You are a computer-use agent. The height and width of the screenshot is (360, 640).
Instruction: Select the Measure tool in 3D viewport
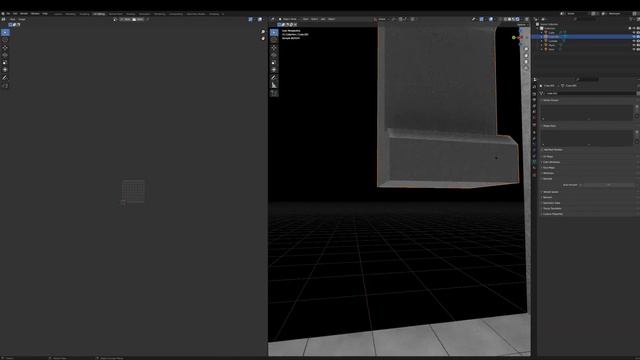pos(274,85)
